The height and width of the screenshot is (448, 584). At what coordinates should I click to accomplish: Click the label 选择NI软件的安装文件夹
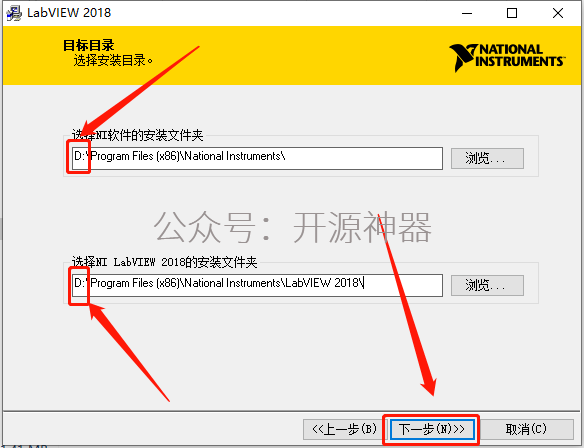(137, 135)
